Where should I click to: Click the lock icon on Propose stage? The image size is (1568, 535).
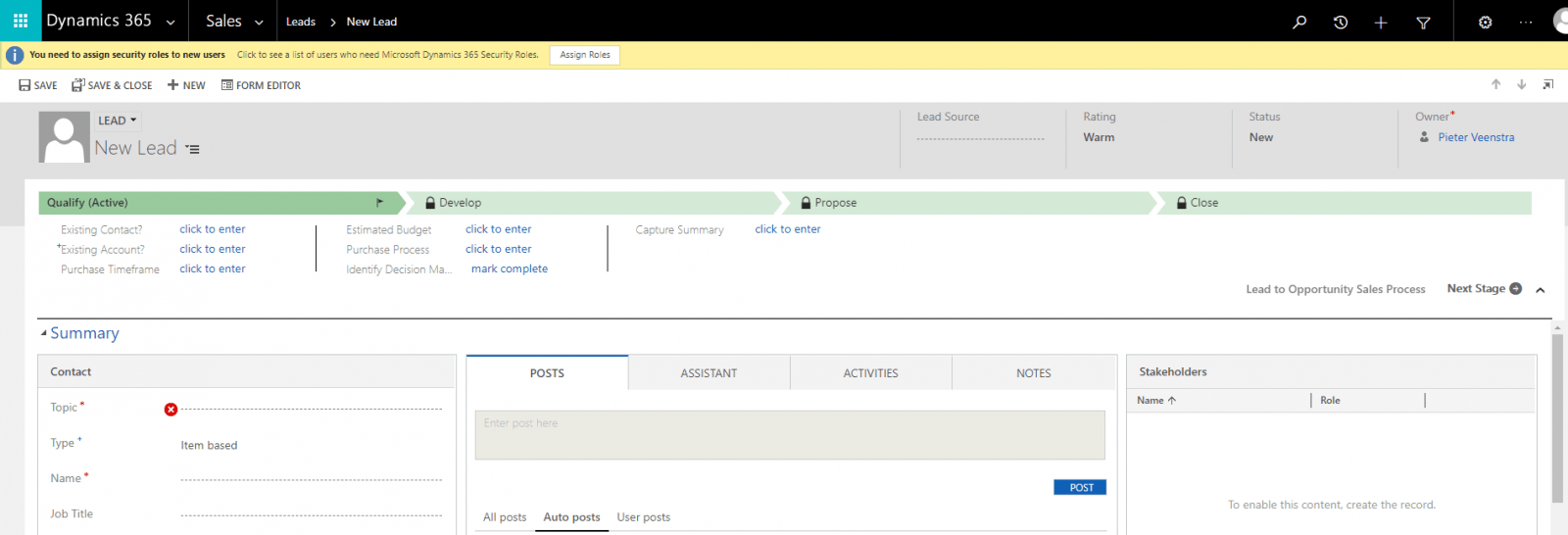[x=807, y=203]
